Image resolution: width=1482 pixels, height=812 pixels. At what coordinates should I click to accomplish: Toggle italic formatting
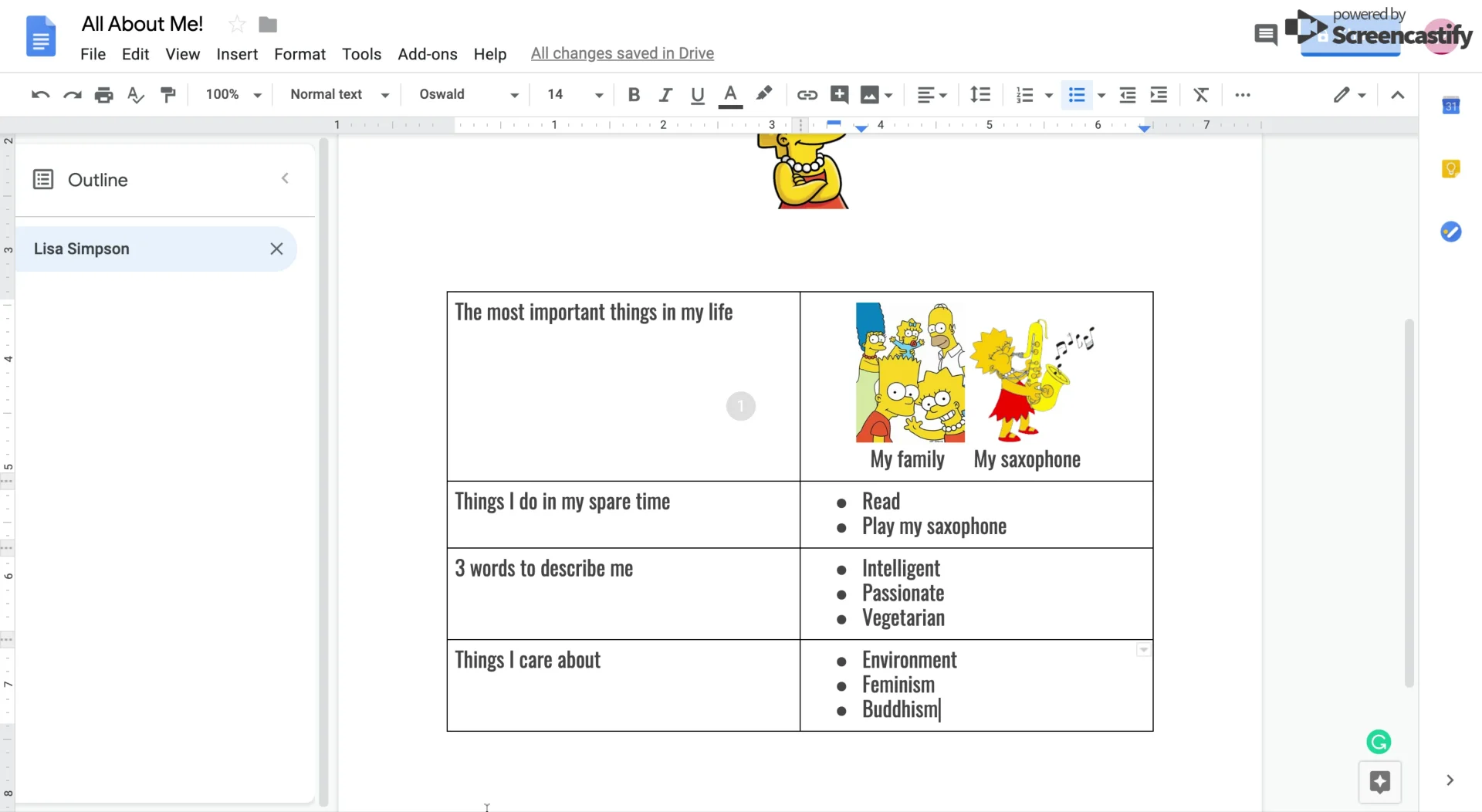pyautogui.click(x=665, y=94)
